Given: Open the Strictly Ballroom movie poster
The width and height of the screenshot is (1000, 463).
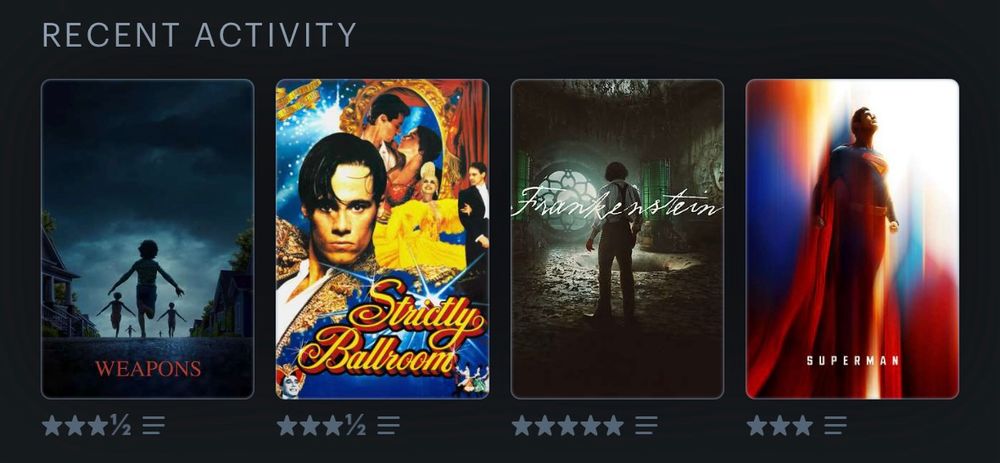Looking at the screenshot, I should [382, 239].
